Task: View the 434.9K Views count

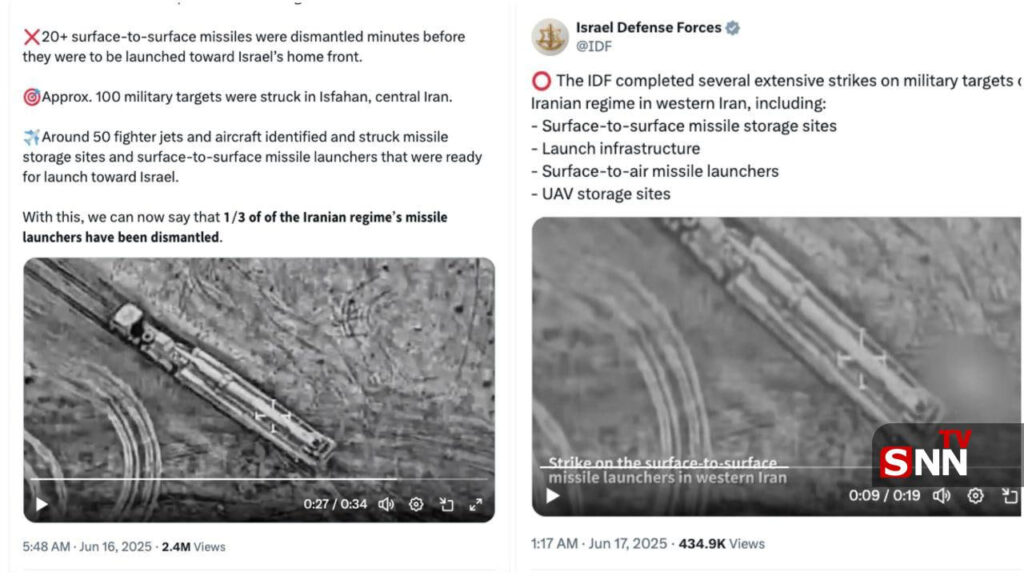Action: (x=721, y=544)
